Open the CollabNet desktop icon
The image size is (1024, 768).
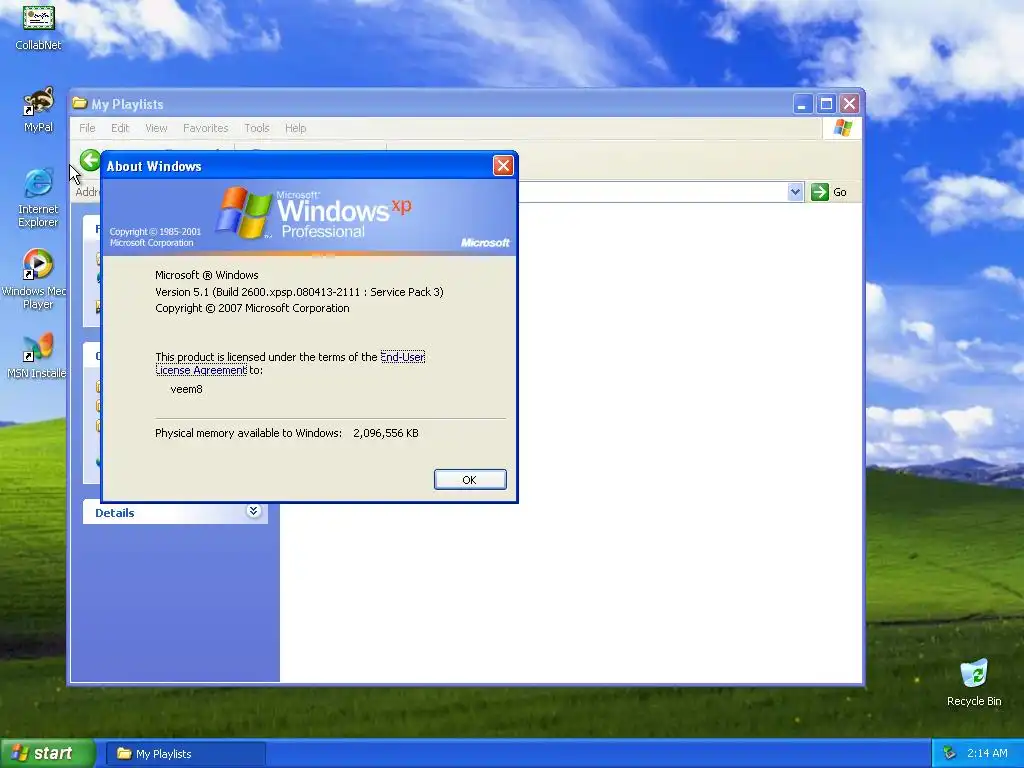point(39,26)
